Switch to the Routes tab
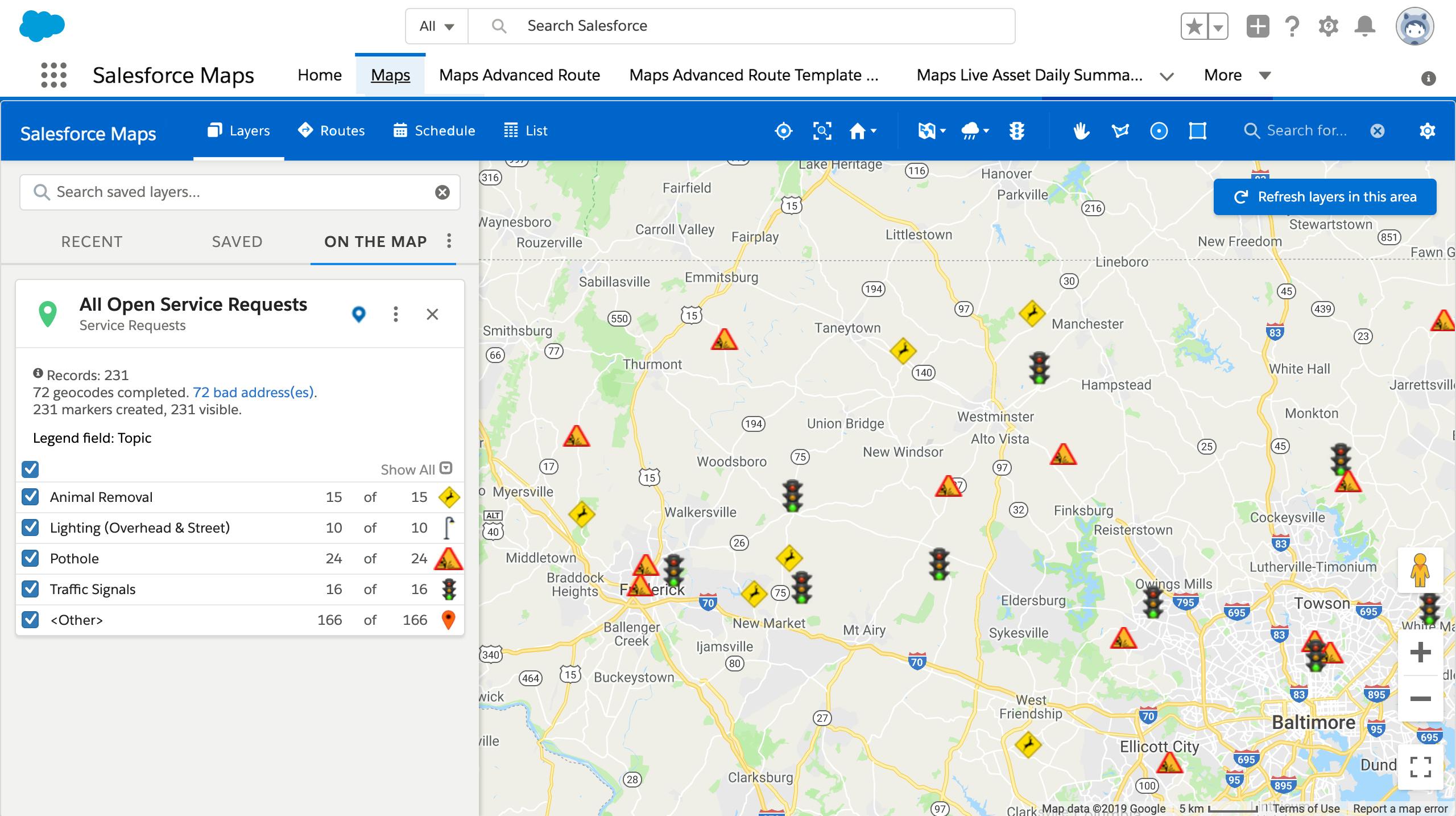1456x816 pixels. click(332, 130)
